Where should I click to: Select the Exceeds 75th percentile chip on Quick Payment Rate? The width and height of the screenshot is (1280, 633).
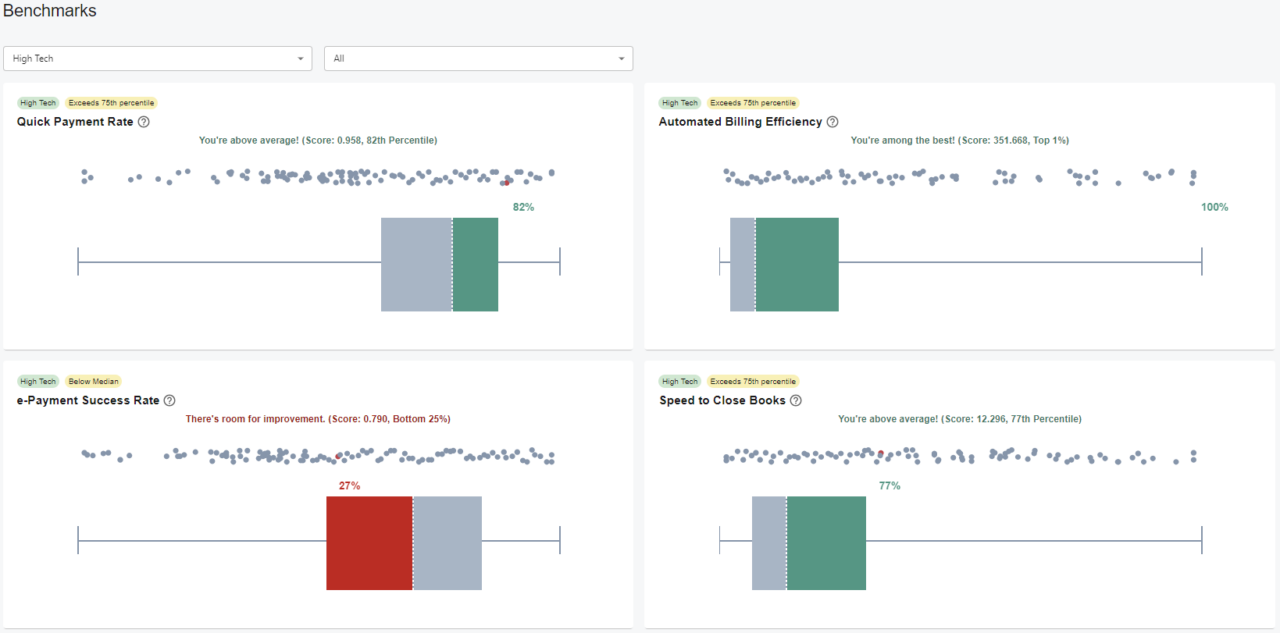click(x=111, y=102)
